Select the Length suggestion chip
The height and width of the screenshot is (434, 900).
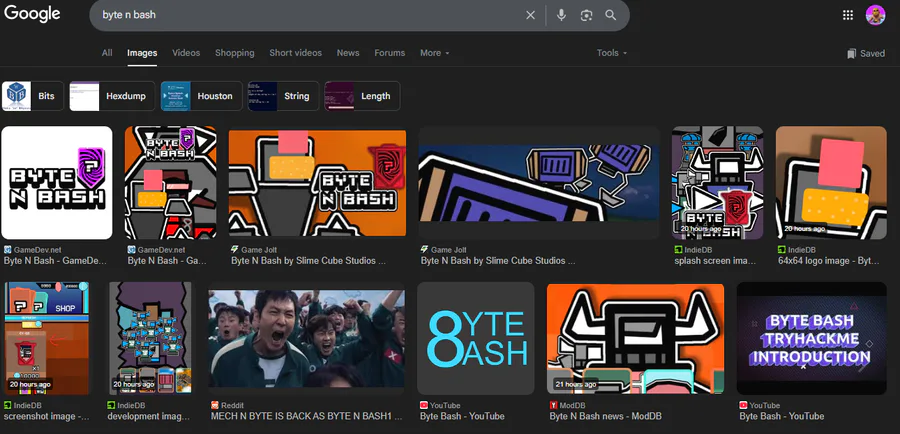pyautogui.click(x=362, y=96)
